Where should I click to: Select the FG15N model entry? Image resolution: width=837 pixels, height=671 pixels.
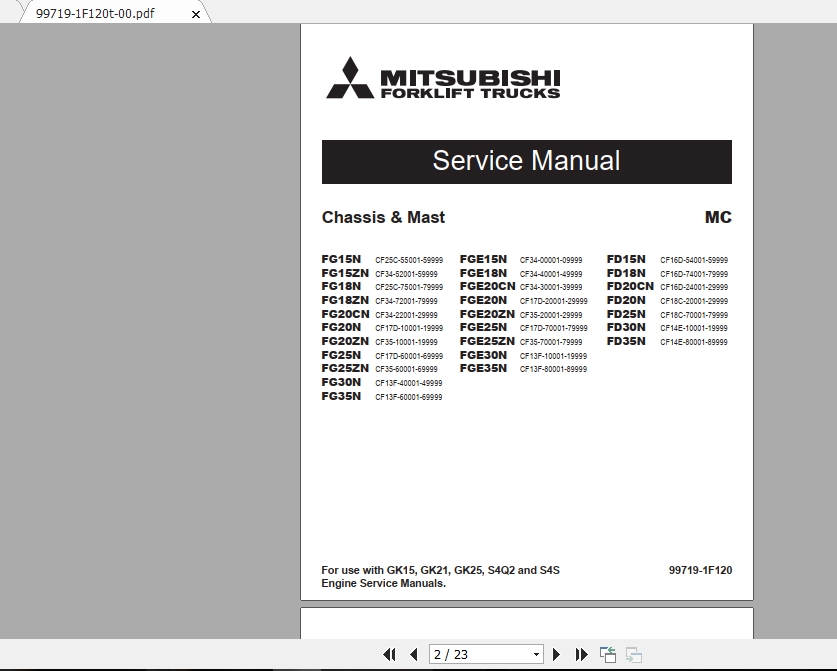340,257
